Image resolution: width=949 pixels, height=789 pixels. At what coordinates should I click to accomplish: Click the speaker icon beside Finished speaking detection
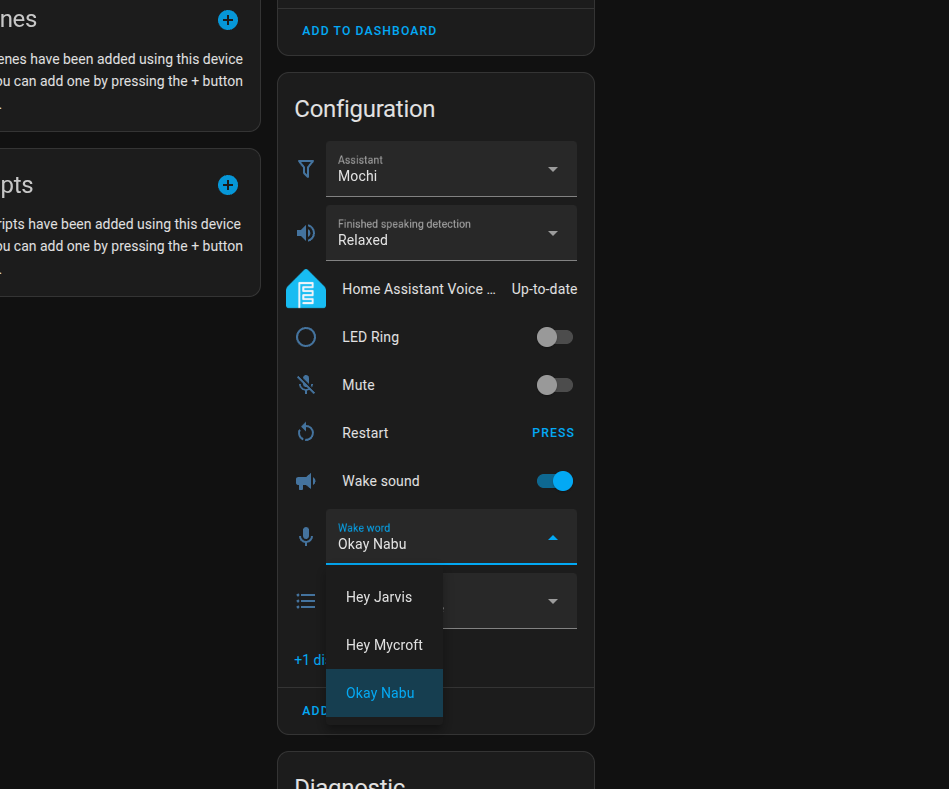tap(306, 233)
